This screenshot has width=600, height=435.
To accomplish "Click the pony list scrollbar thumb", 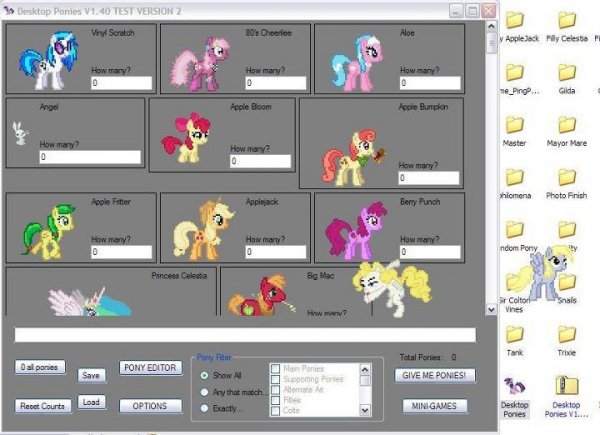I will [x=491, y=43].
